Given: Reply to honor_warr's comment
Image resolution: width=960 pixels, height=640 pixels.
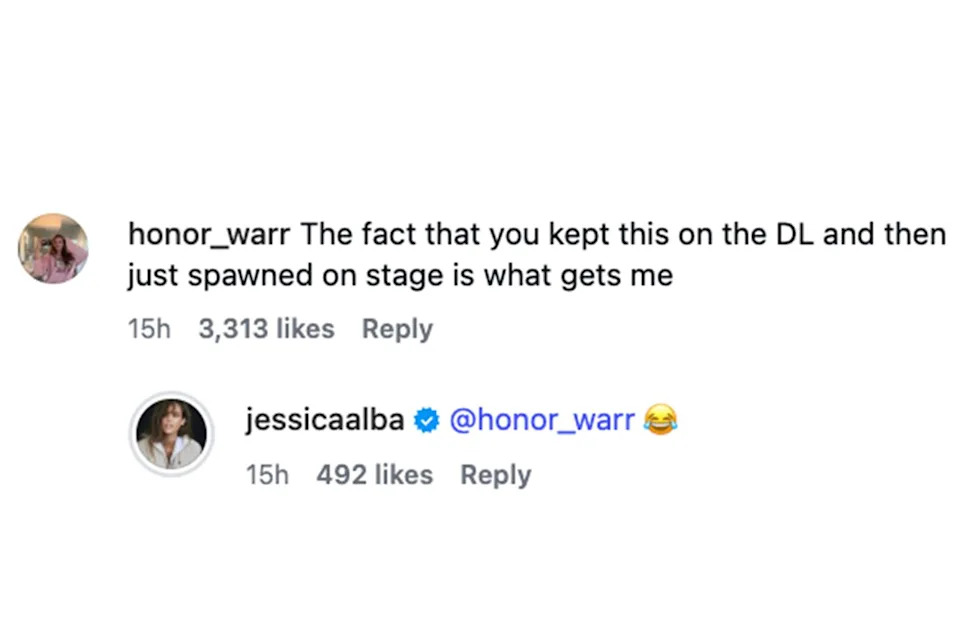Looking at the screenshot, I should pos(397,328).
